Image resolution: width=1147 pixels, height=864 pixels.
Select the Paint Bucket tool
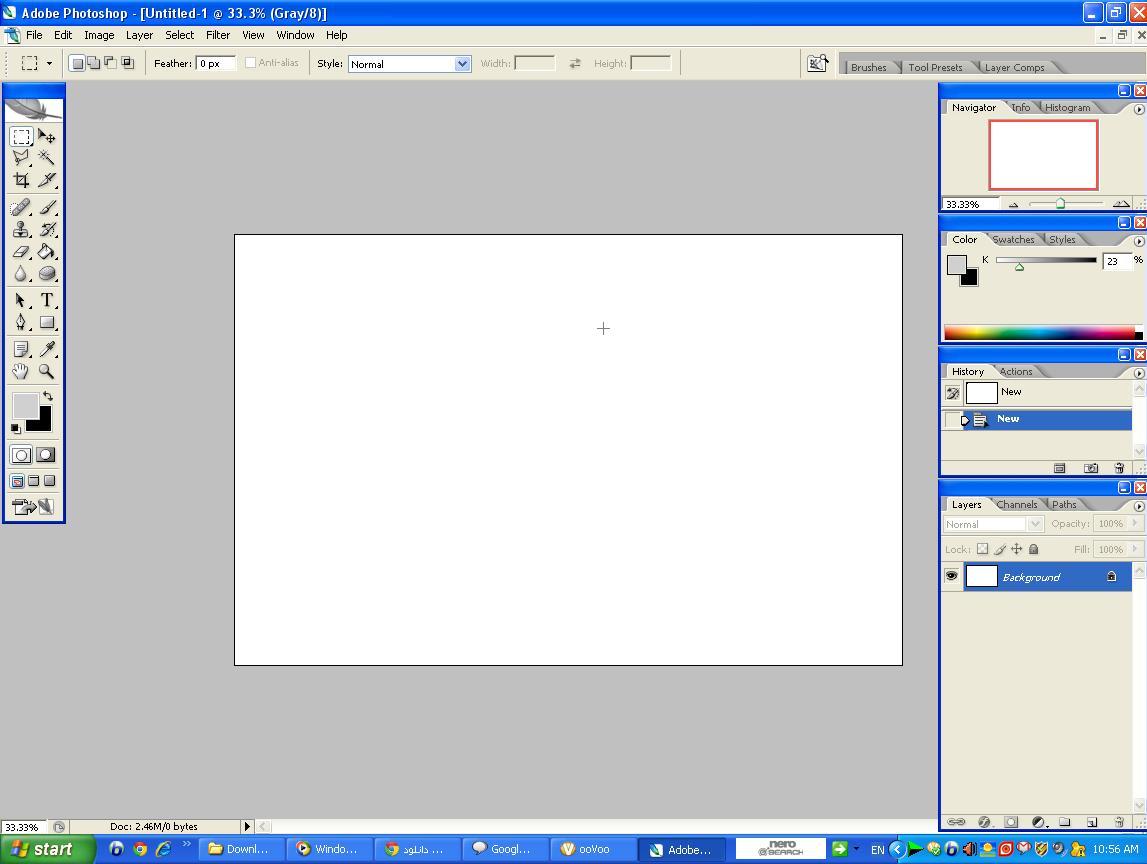(46, 252)
